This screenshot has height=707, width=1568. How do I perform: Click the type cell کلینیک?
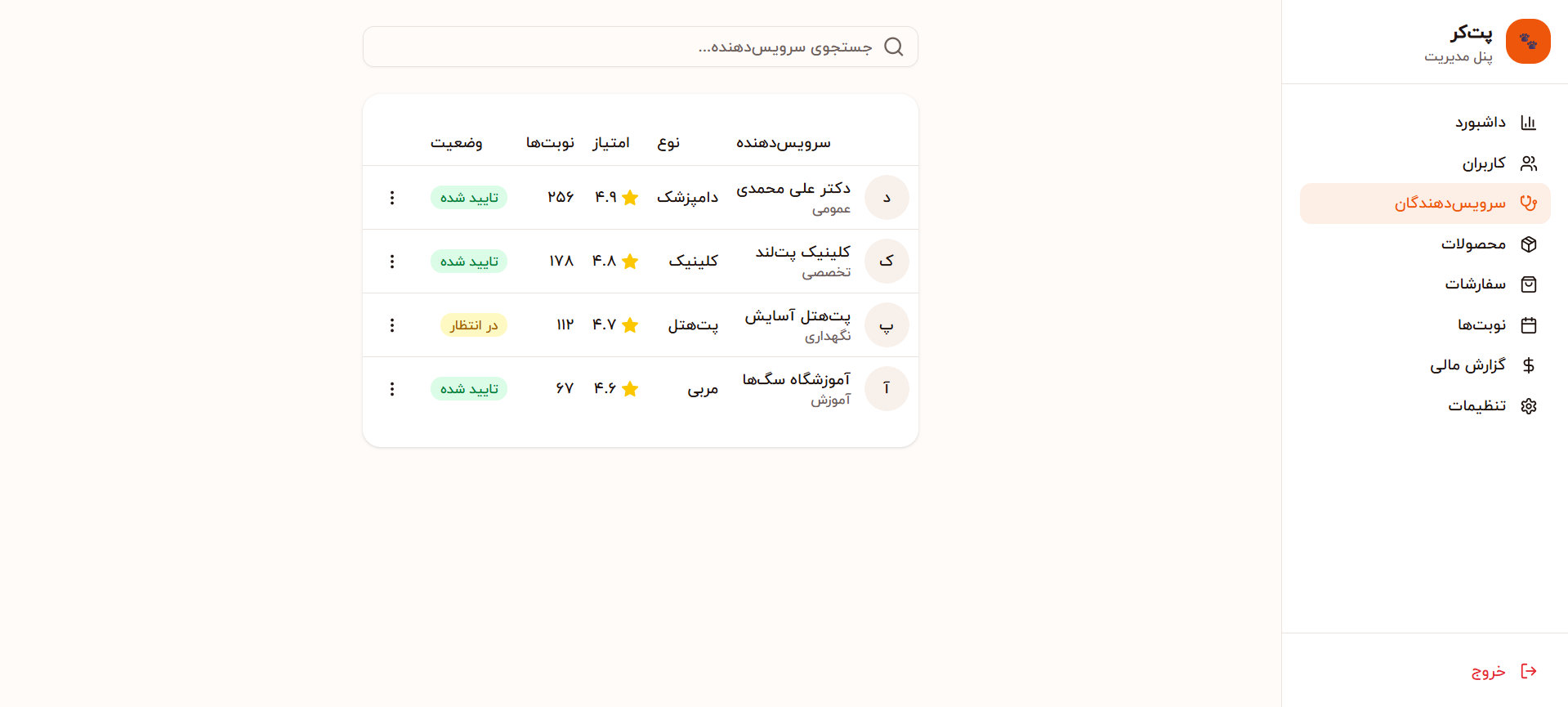694,262
